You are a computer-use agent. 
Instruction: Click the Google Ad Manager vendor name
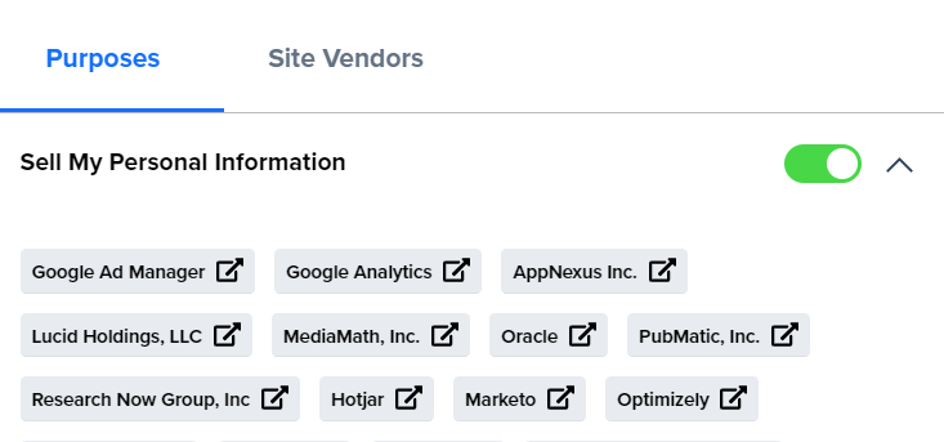[118, 272]
